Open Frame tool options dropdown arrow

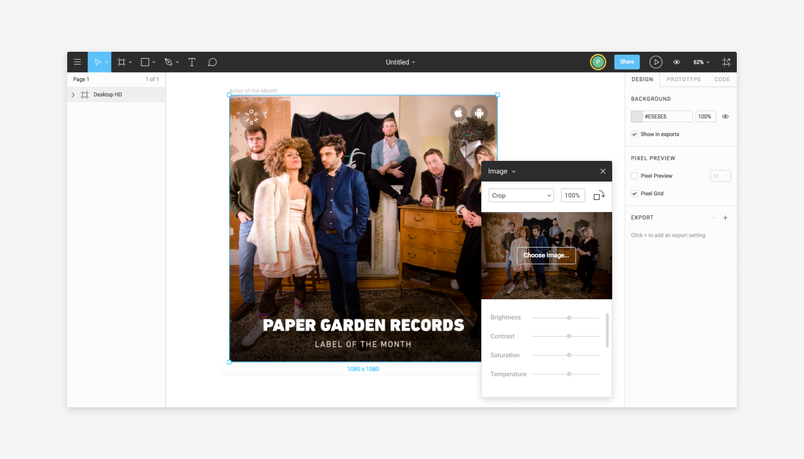point(130,63)
